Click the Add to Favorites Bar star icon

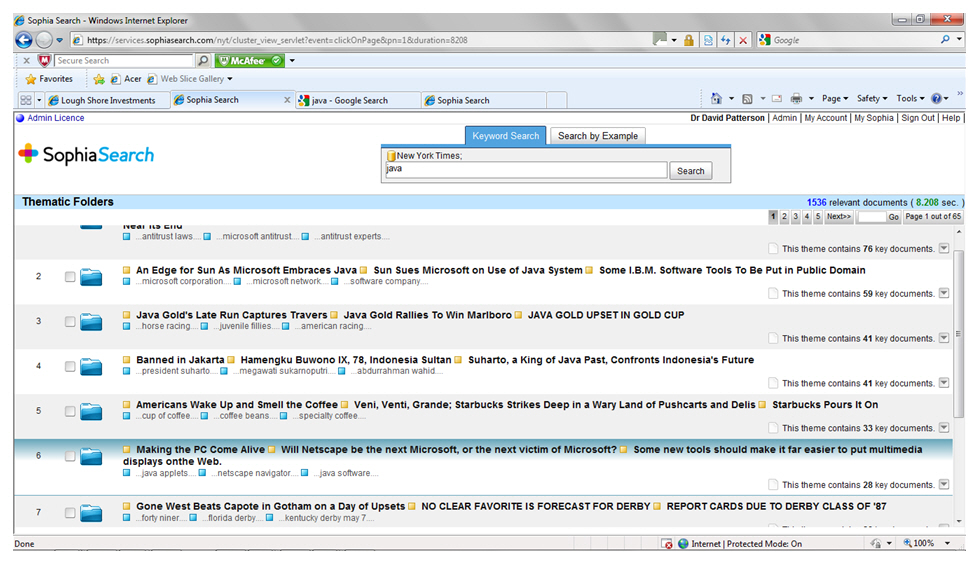coord(99,79)
